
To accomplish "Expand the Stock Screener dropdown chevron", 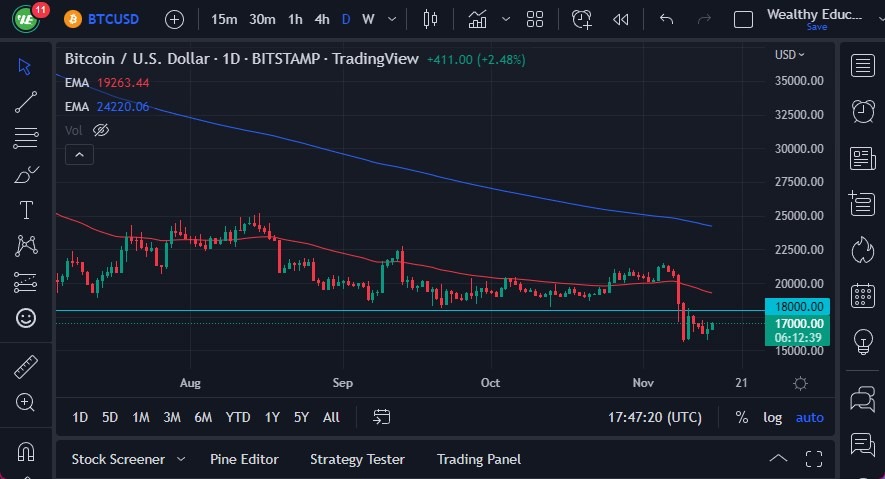I will coord(181,459).
